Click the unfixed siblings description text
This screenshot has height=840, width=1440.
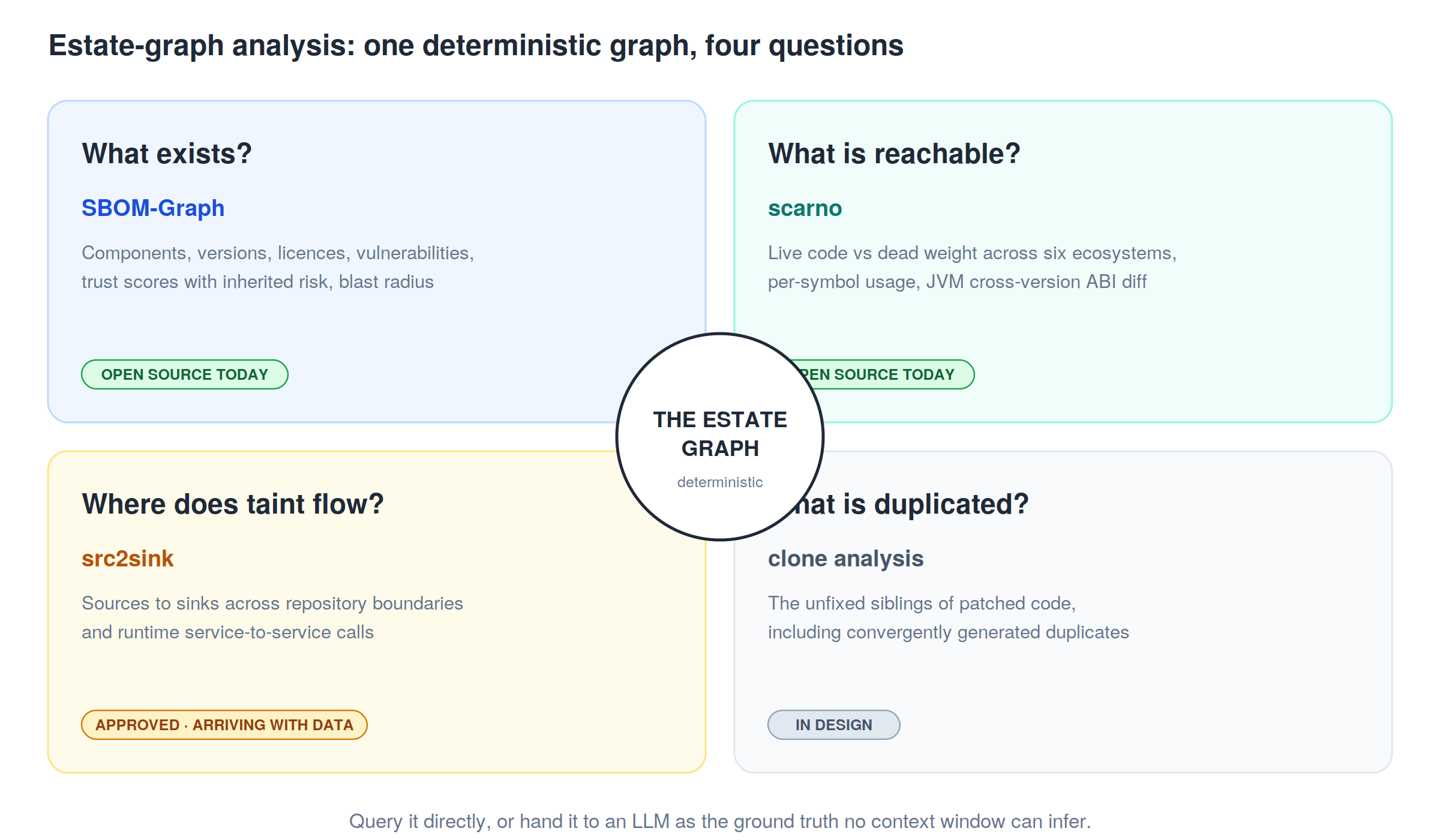pyautogui.click(x=949, y=617)
